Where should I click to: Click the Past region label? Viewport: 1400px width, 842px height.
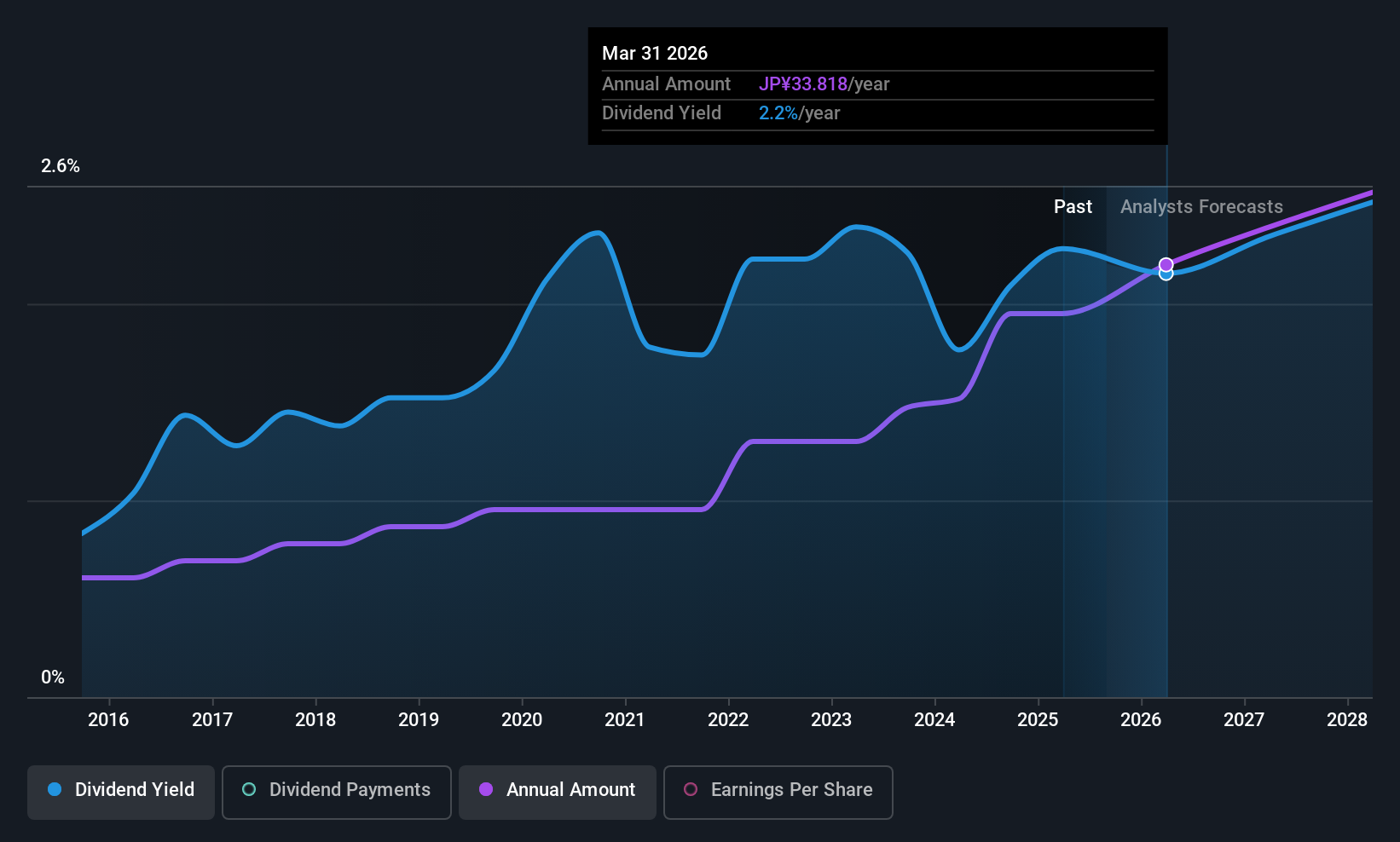[1073, 207]
